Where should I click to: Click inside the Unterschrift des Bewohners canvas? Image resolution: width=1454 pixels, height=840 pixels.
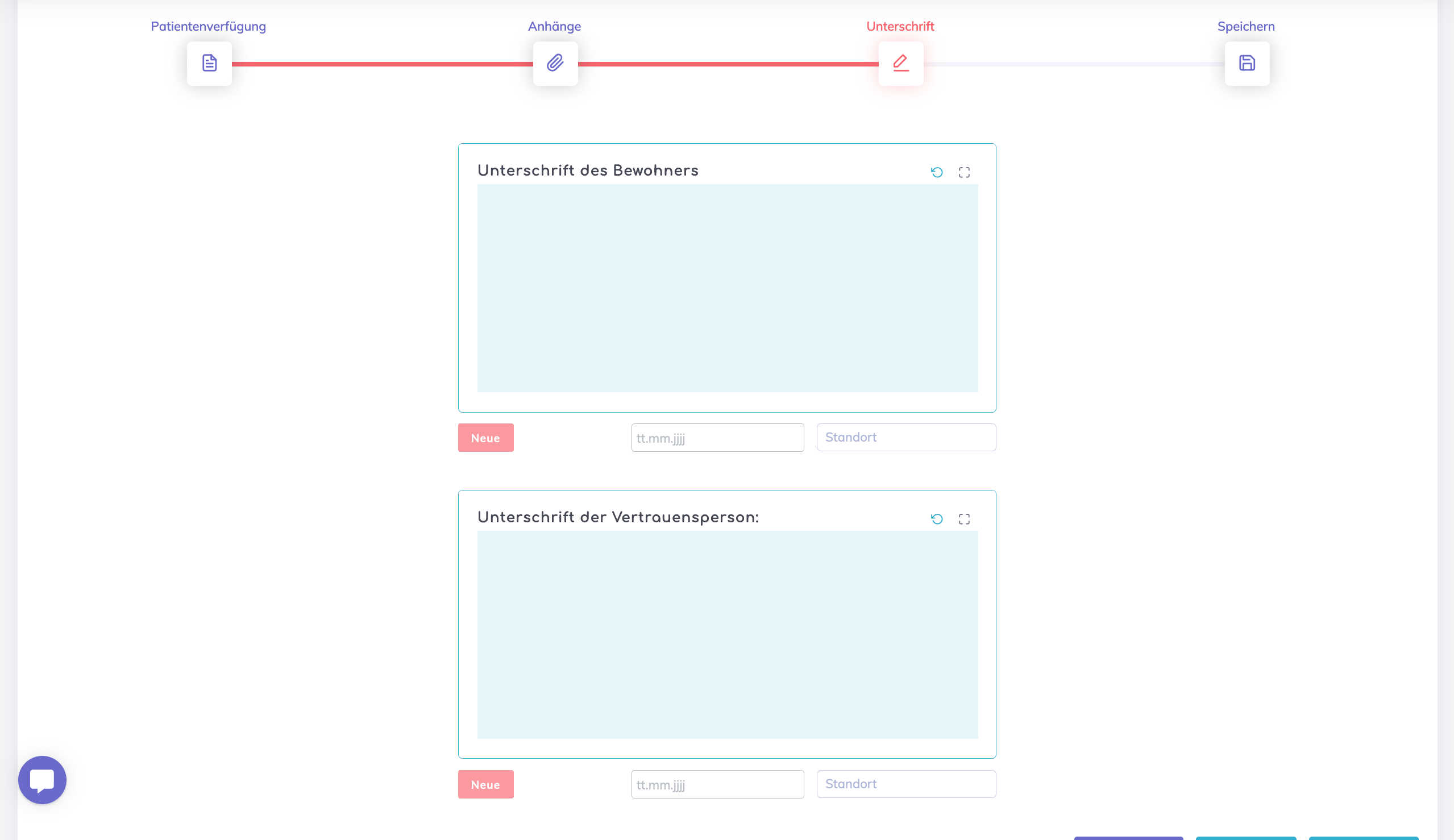tap(727, 289)
